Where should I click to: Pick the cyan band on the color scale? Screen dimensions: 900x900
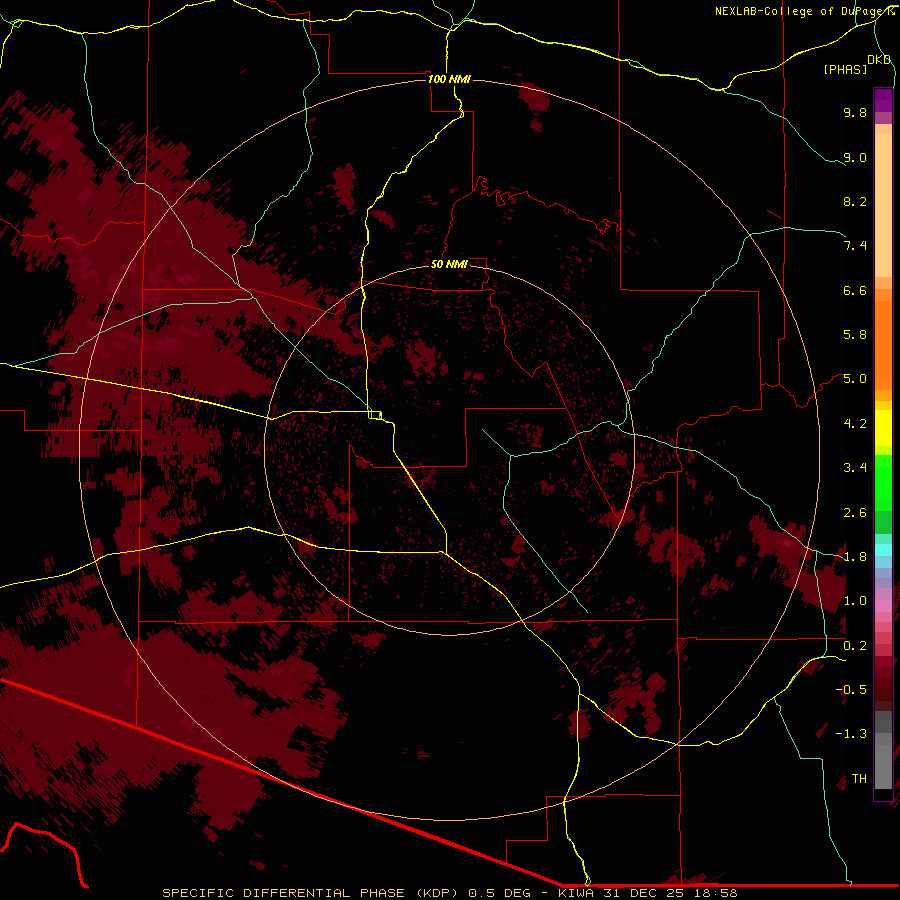click(x=883, y=549)
